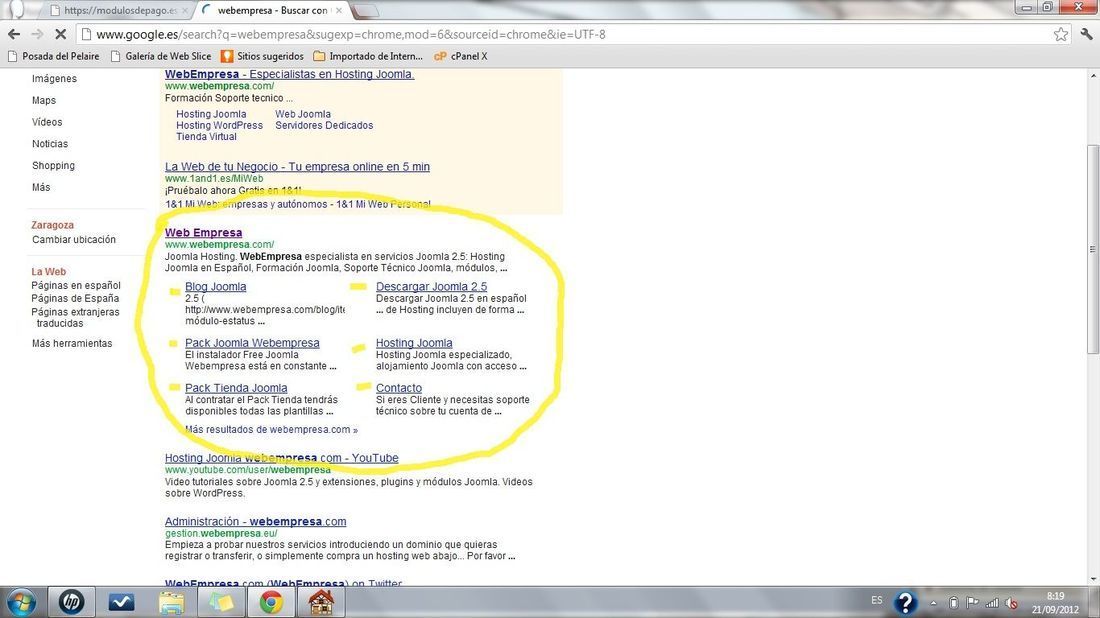Image resolution: width=1100 pixels, height=618 pixels.
Task: Open the file explorer taskbar icon
Action: (171, 602)
